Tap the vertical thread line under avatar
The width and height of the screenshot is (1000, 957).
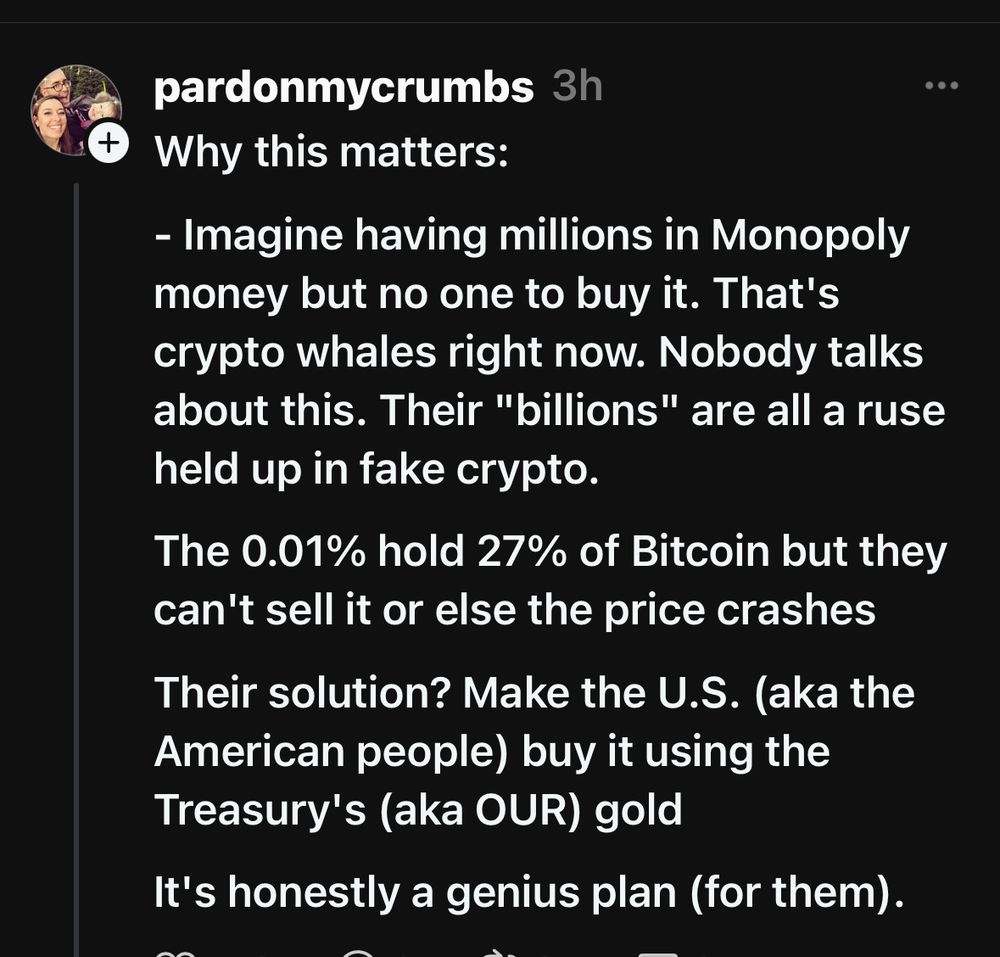pos(76,560)
